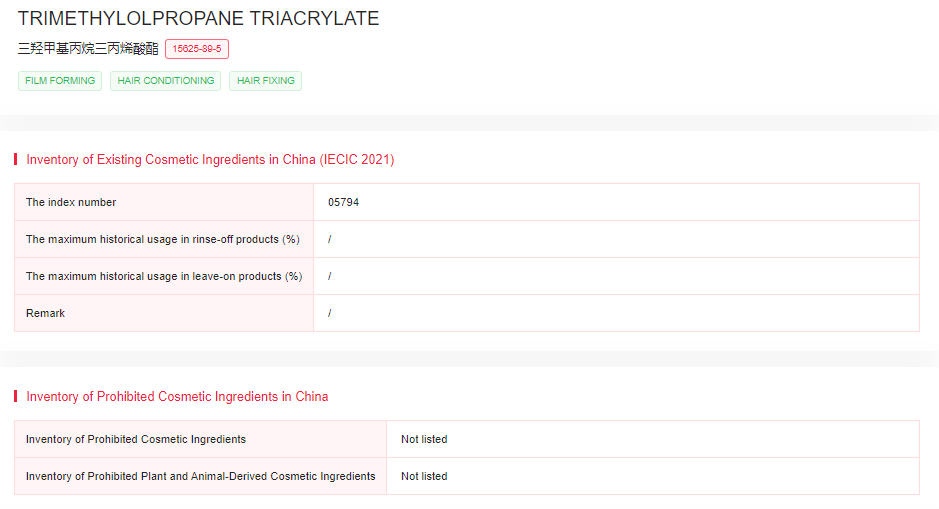
Task: Click 'Not listed' for Plant and Animal-Derived Ingredients
Action: click(x=424, y=476)
